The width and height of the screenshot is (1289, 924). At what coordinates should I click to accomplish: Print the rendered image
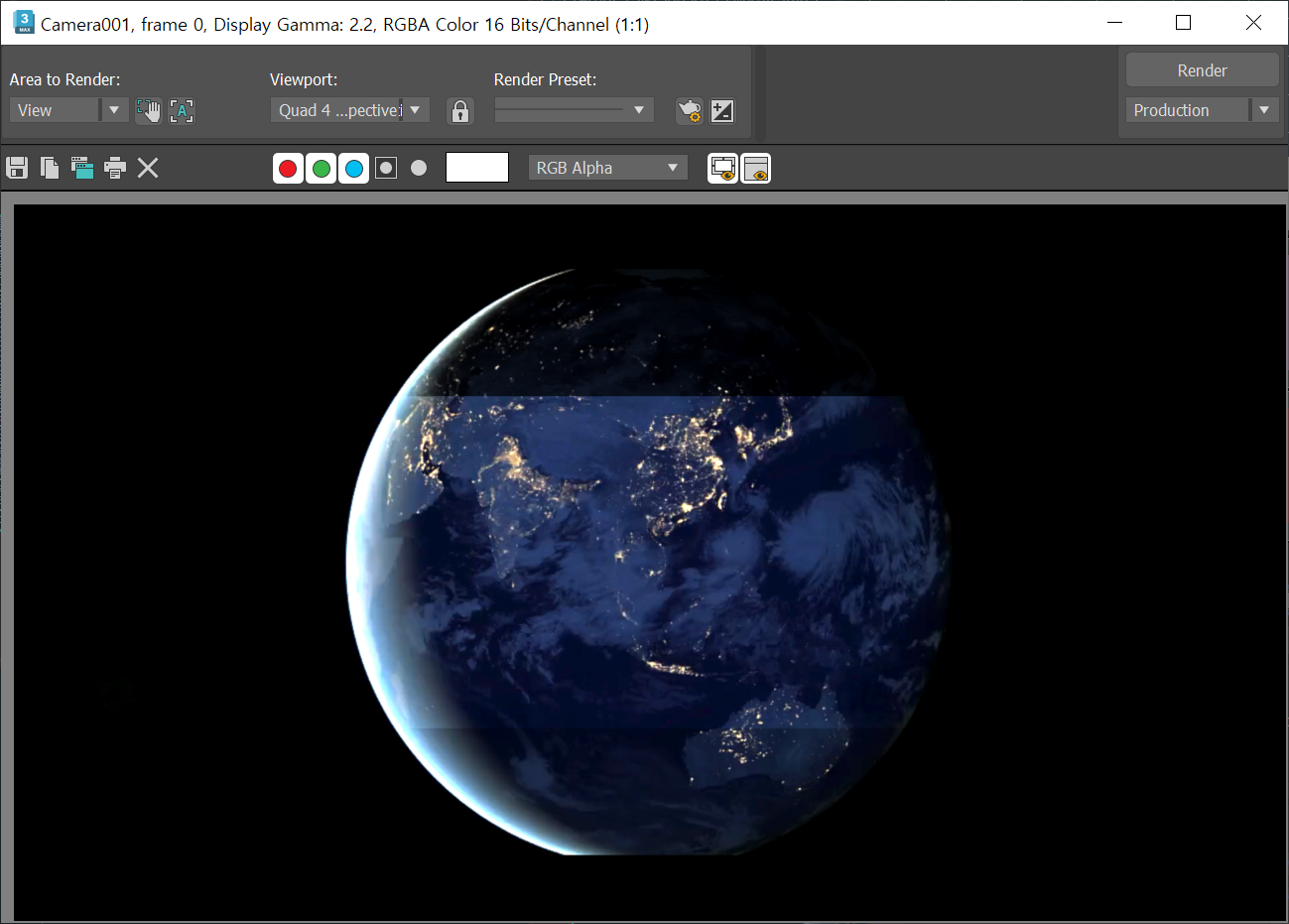click(115, 168)
